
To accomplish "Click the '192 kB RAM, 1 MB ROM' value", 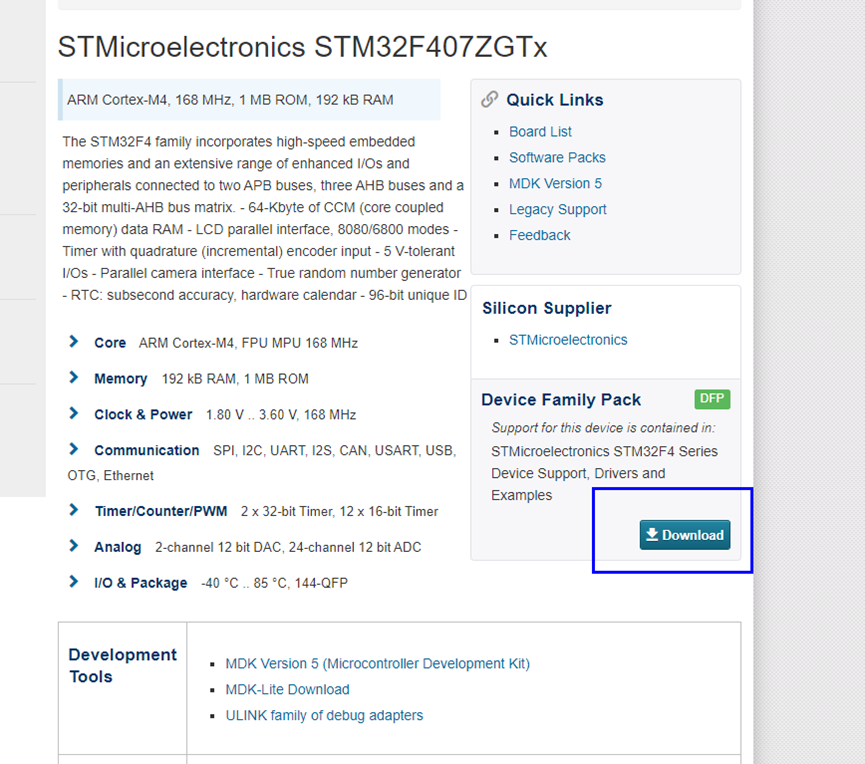I will tap(235, 379).
